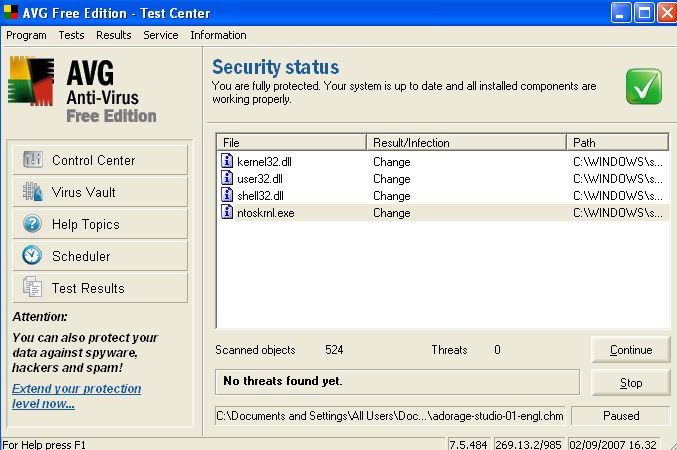This screenshot has width=677, height=450.
Task: Open the Program menu
Action: pos(26,35)
